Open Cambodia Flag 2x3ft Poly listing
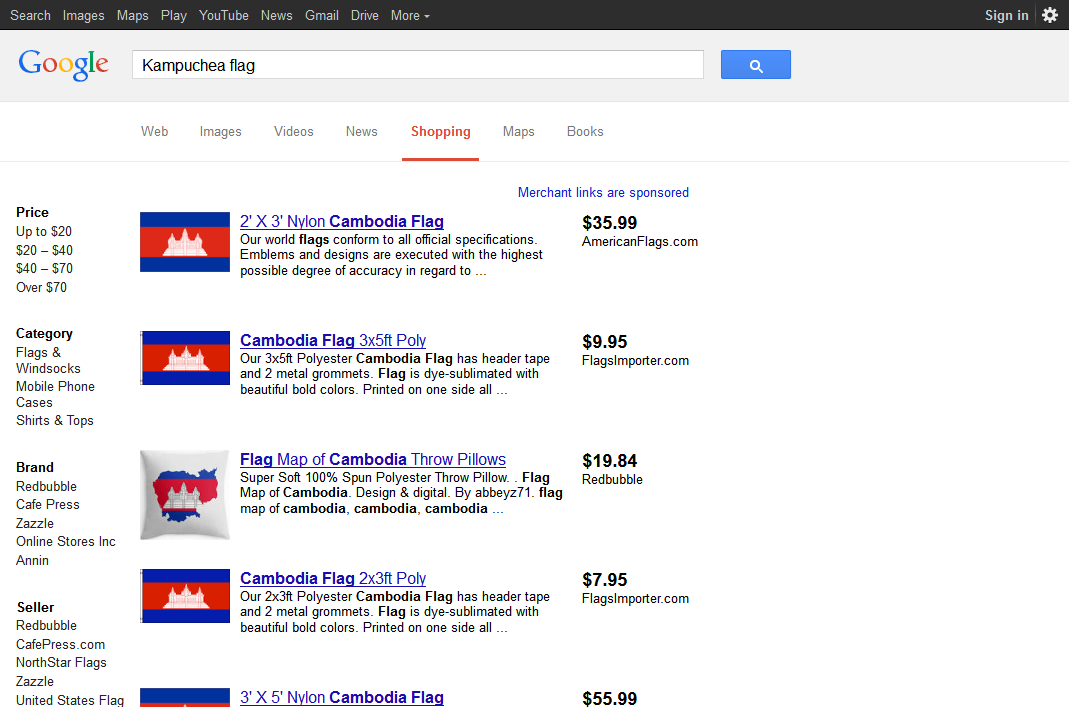1069x707 pixels. pos(333,579)
